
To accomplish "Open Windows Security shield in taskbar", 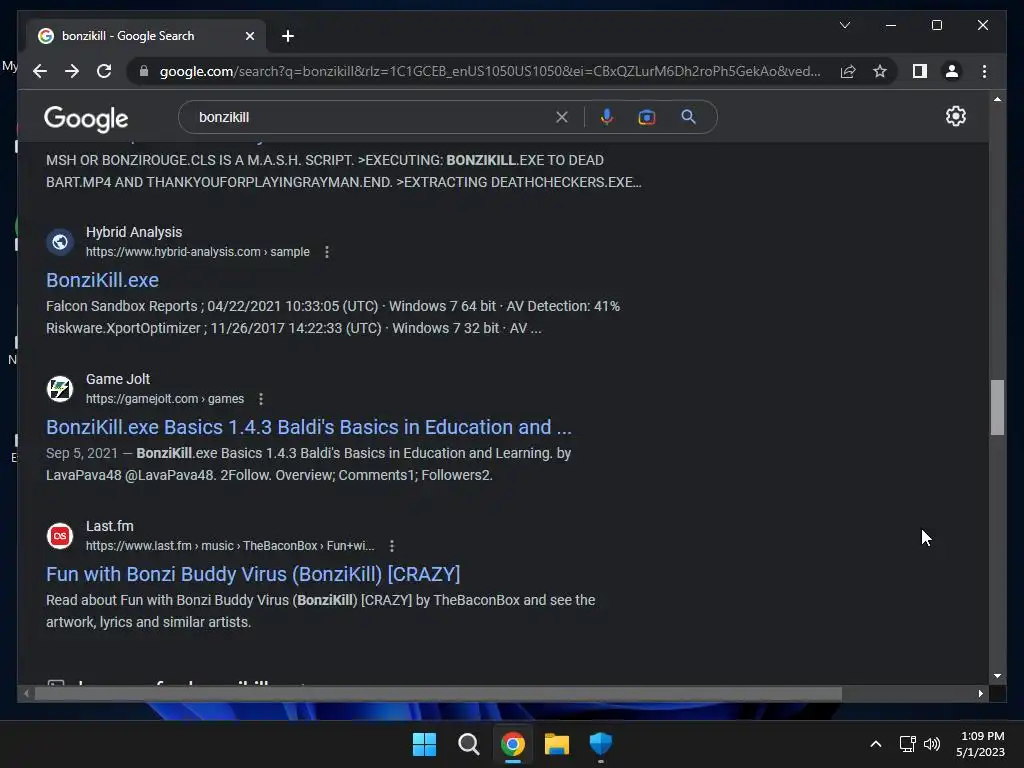I will 600,744.
